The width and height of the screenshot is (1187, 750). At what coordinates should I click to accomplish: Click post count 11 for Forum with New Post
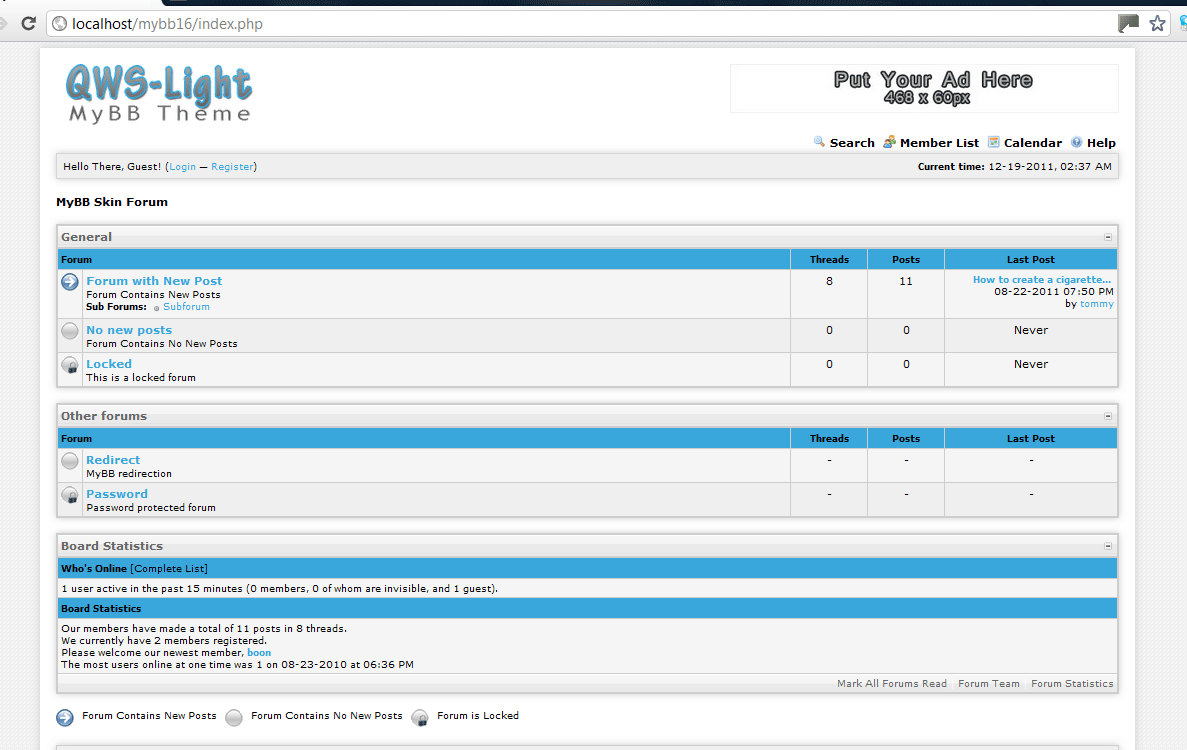(x=905, y=282)
